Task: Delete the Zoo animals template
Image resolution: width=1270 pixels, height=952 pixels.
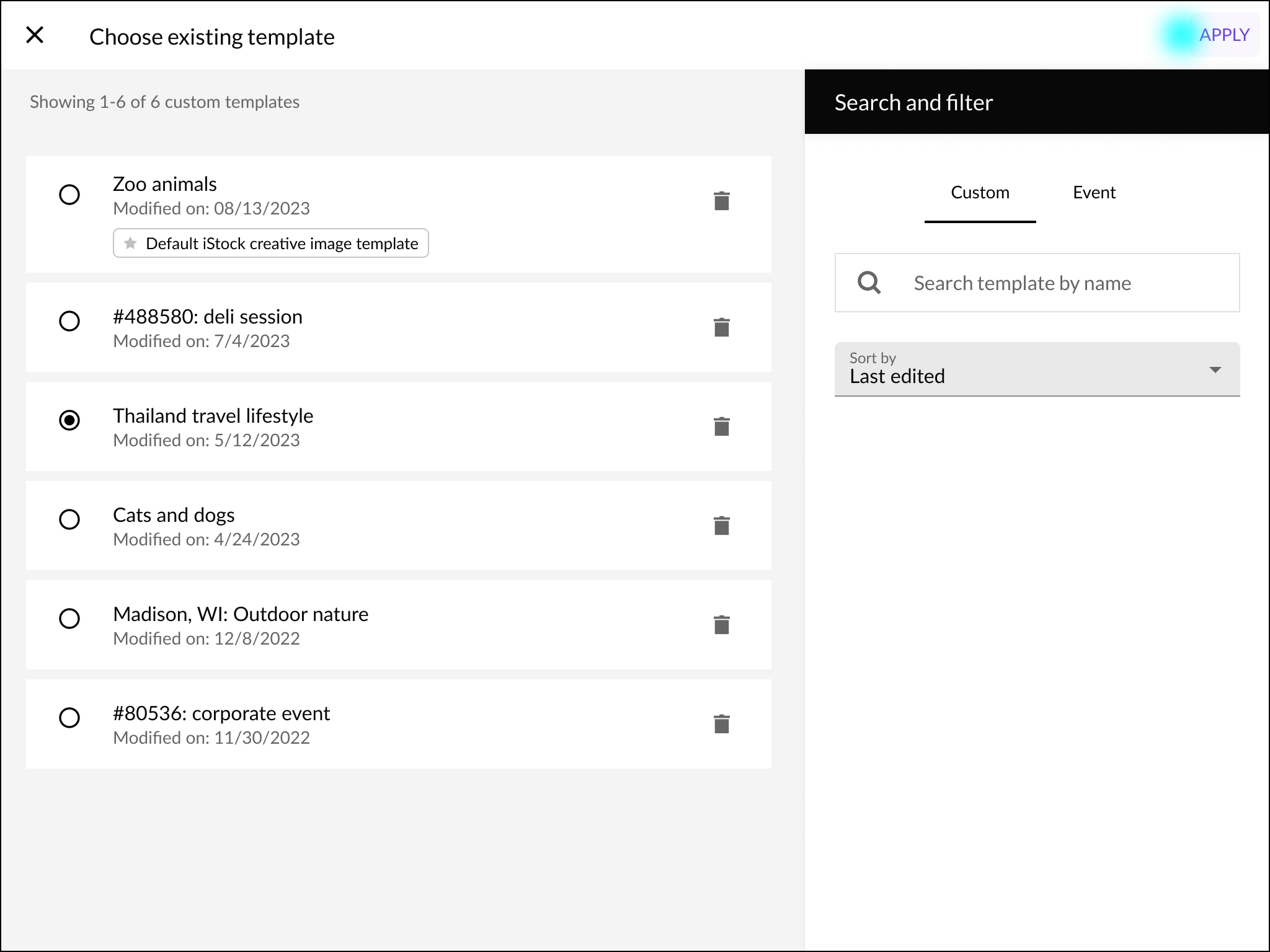Action: click(721, 201)
